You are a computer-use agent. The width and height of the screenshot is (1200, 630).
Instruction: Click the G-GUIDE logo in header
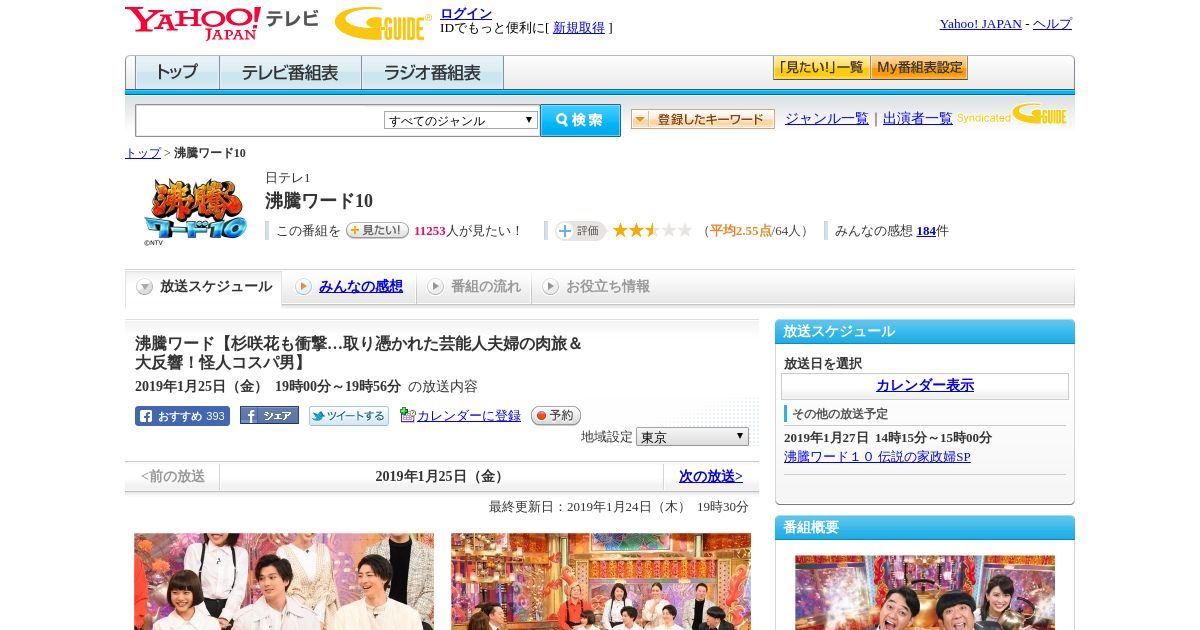coord(383,23)
